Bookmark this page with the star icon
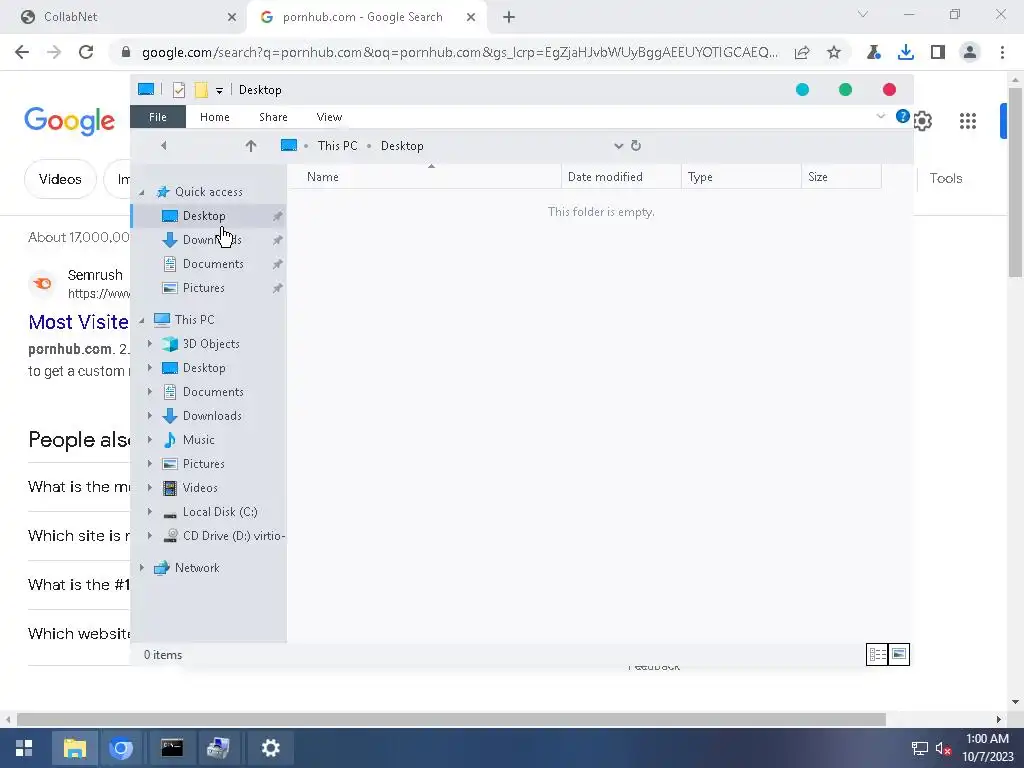 tap(834, 52)
